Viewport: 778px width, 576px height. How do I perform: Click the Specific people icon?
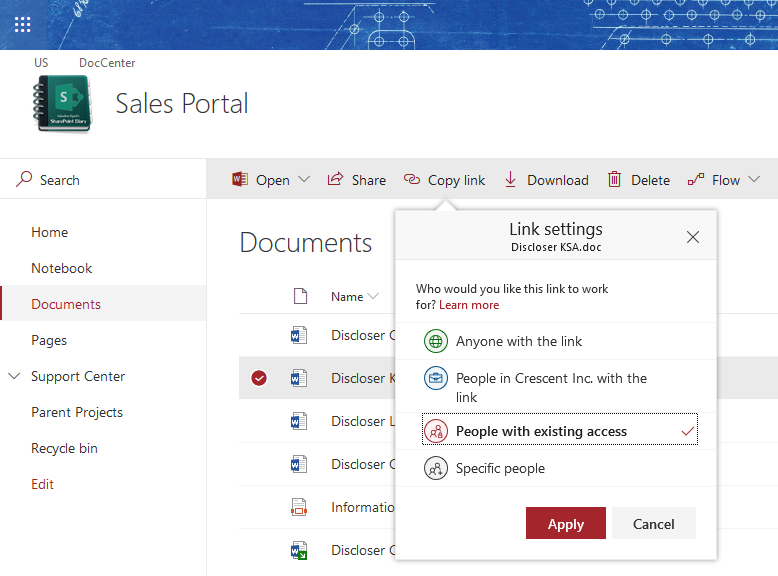pyautogui.click(x=436, y=468)
